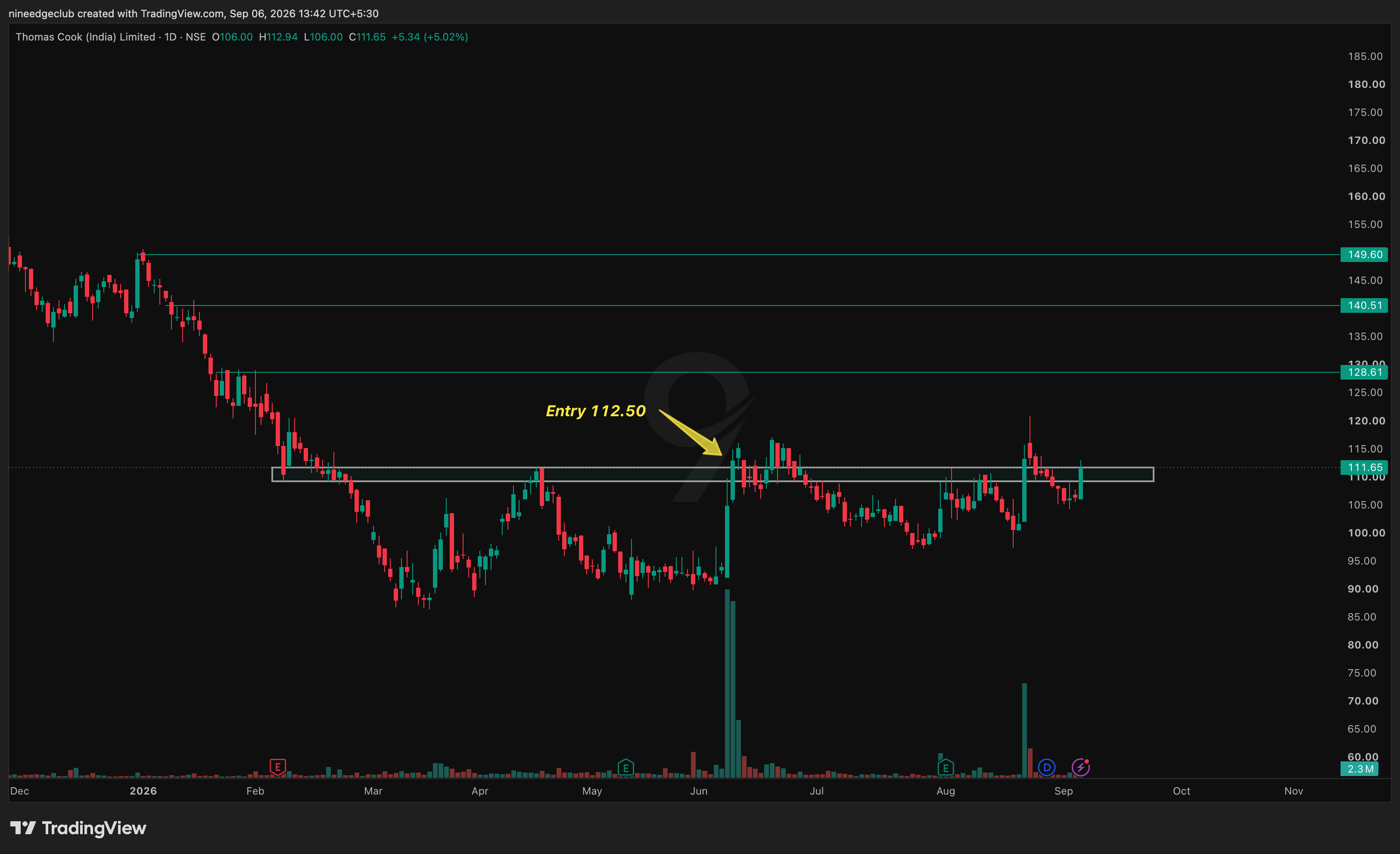The width and height of the screenshot is (1400, 854).
Task: Click the Dec label on the time axis
Action: pos(19,791)
